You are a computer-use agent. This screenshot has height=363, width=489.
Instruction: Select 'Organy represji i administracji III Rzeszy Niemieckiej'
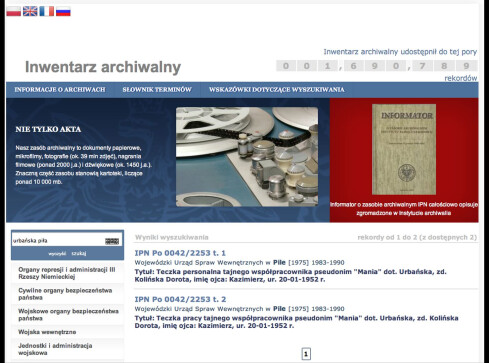[67, 273]
